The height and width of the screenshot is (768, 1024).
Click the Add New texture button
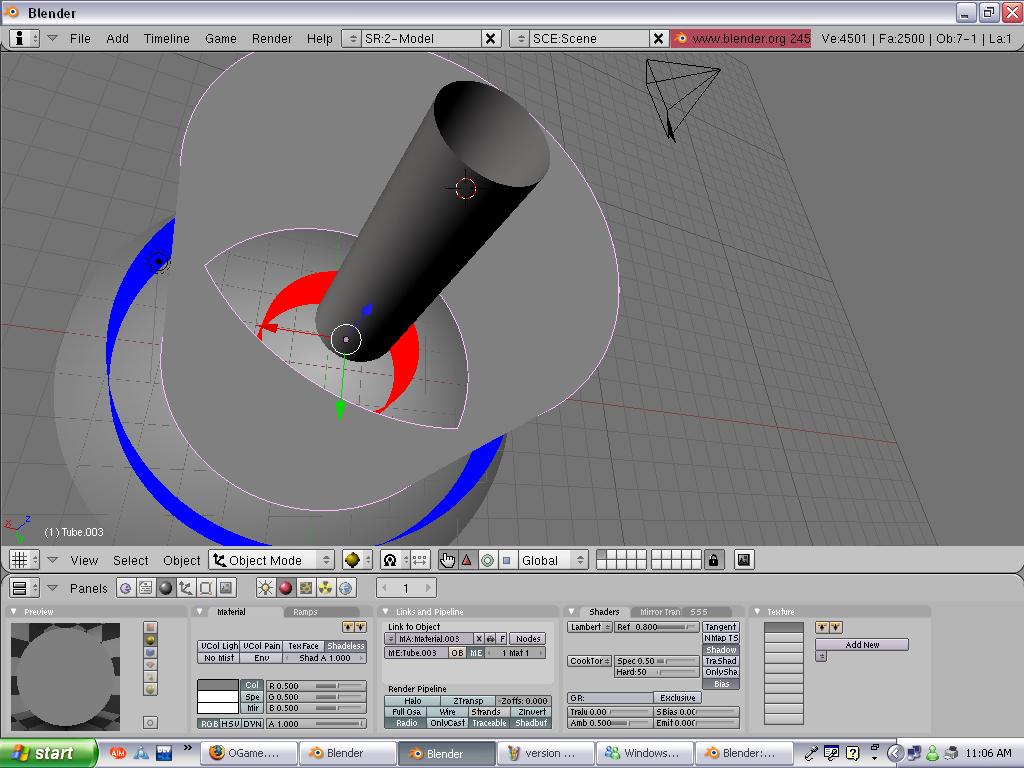(x=861, y=645)
